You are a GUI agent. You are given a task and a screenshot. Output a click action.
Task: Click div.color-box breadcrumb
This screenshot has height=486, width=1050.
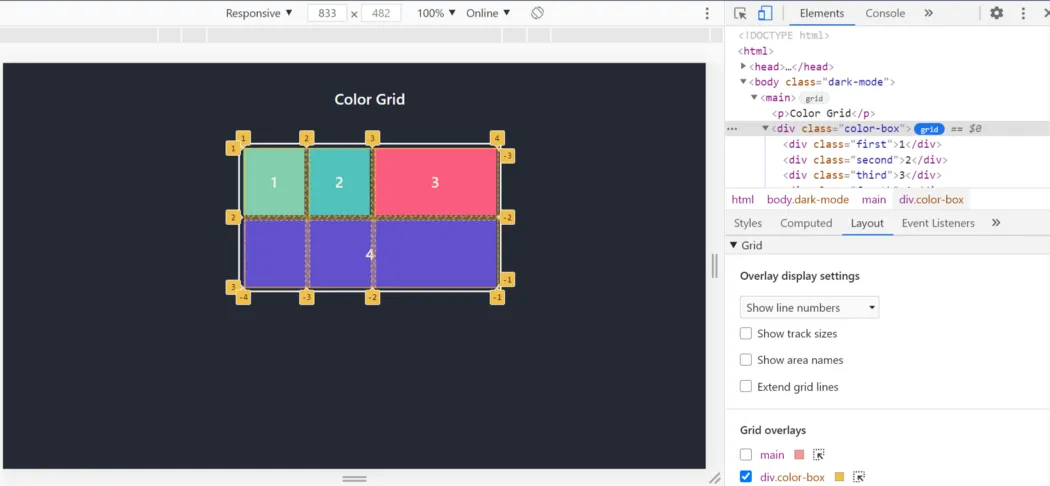[931, 199]
